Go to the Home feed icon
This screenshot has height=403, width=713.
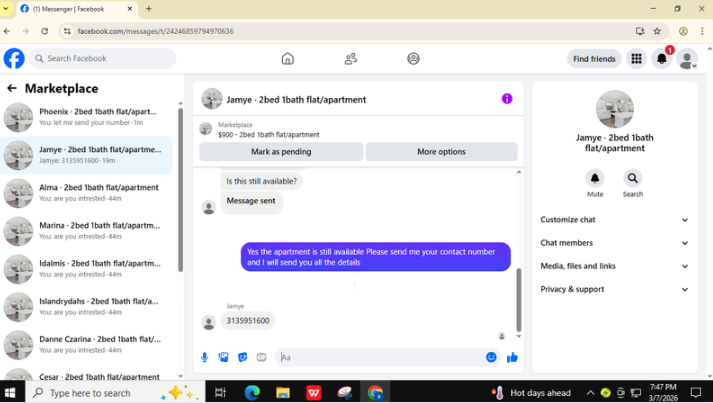tap(287, 59)
